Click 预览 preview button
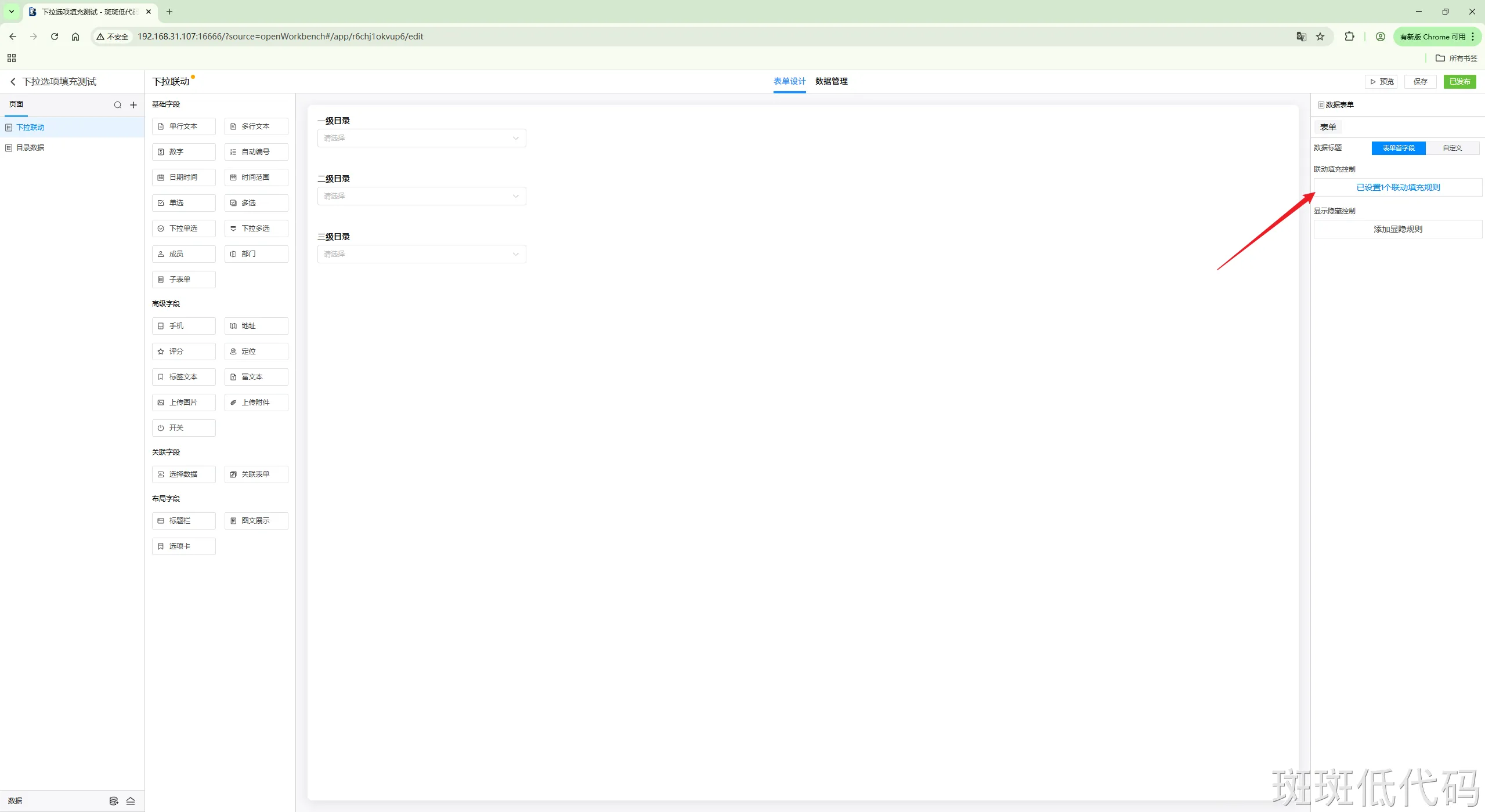The height and width of the screenshot is (812, 1485). pyautogui.click(x=1381, y=82)
